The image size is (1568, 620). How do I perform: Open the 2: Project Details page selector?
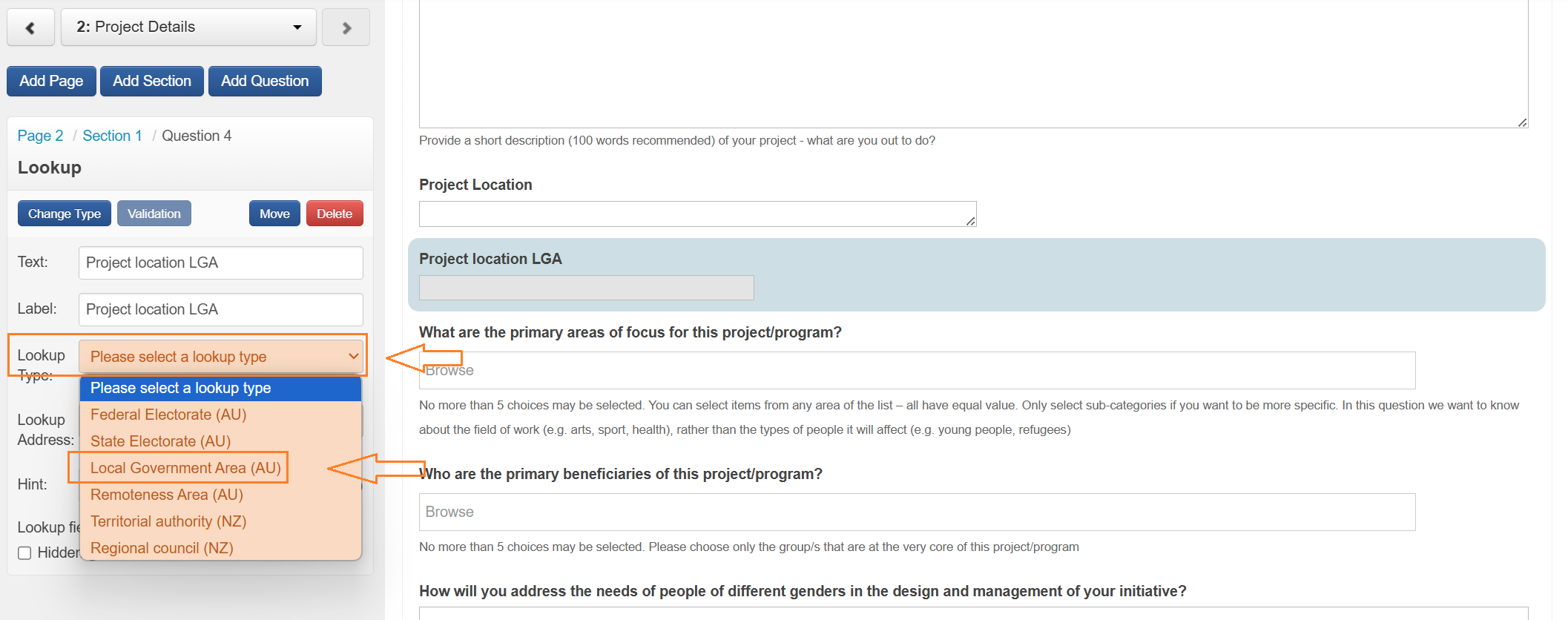(188, 27)
